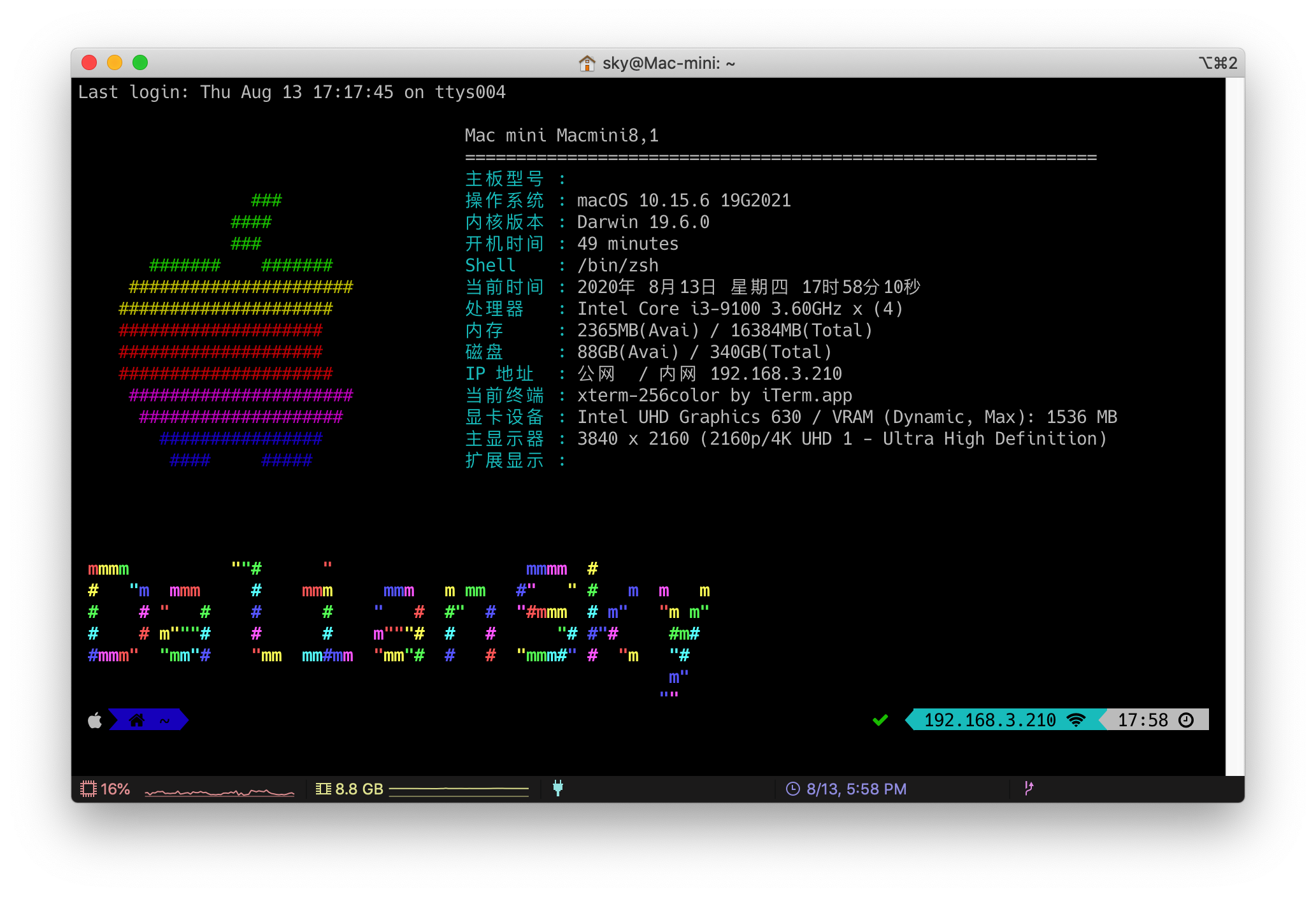Screen dimensions: 1316x897
Task: Click the '公网 / 内网 192.168.3.210' IP value
Action: [710, 374]
